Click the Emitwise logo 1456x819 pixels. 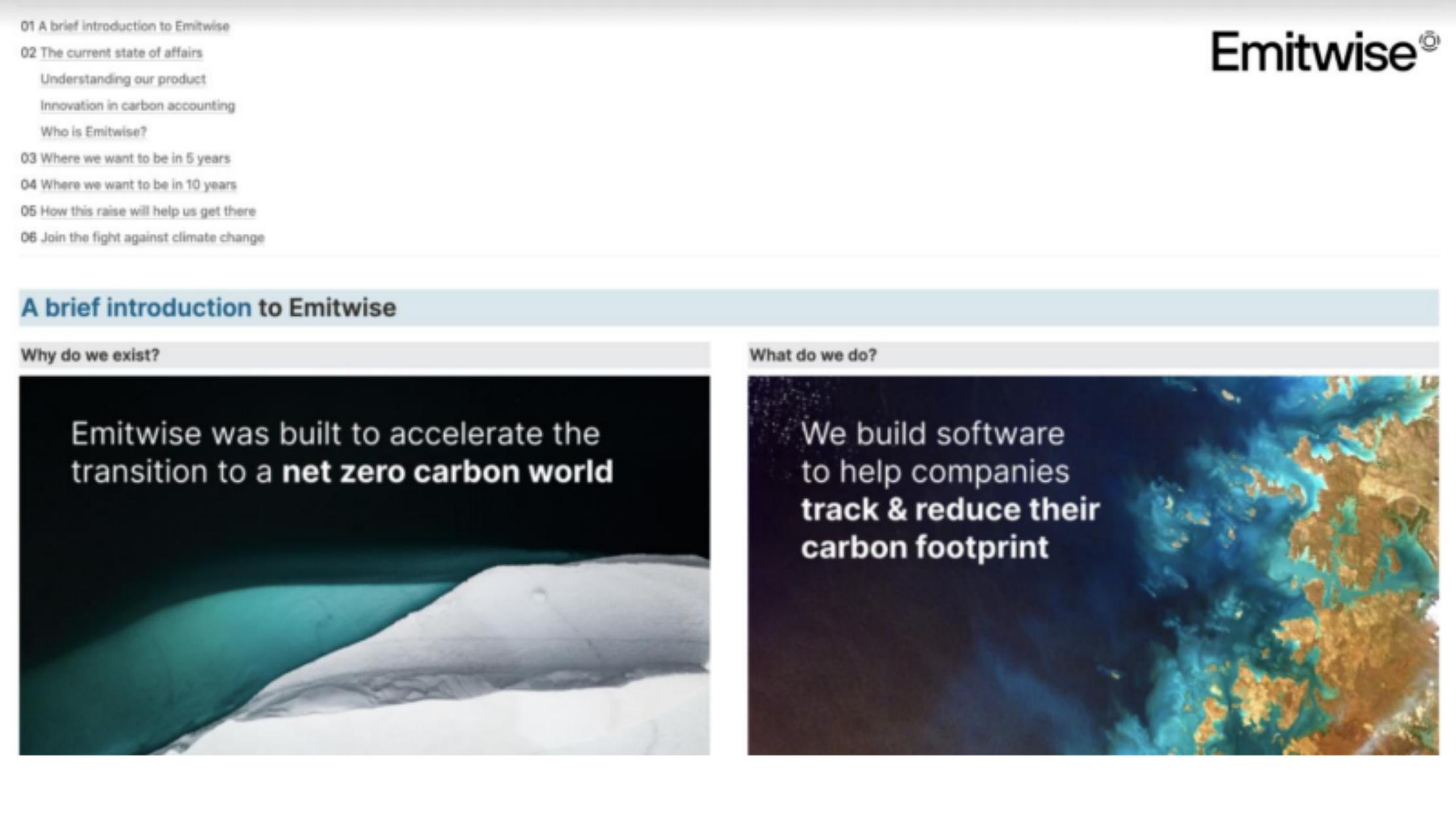tap(1324, 51)
